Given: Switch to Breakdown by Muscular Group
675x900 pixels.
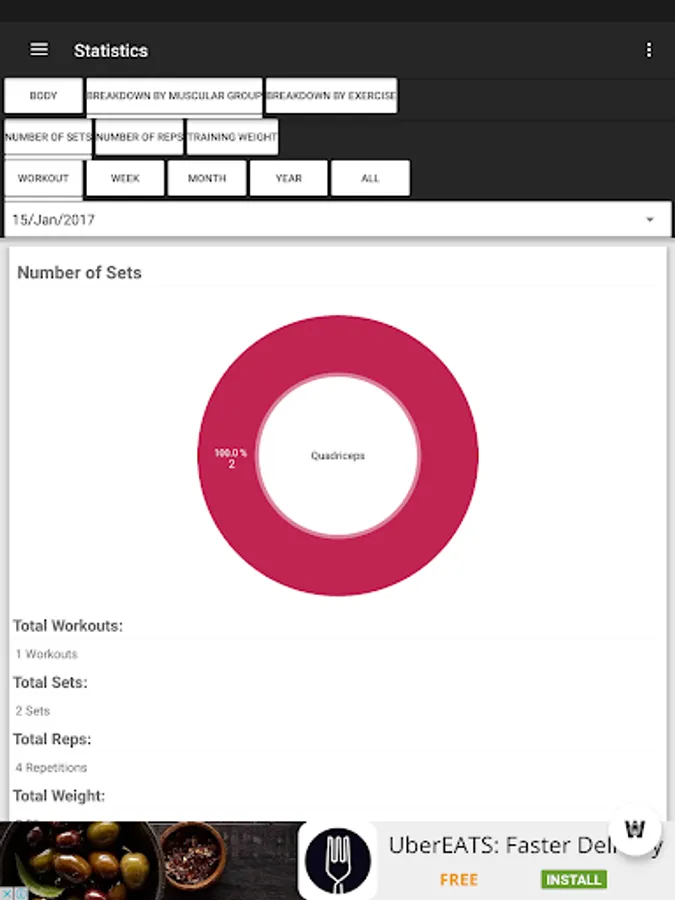Looking at the screenshot, I should click(x=174, y=96).
